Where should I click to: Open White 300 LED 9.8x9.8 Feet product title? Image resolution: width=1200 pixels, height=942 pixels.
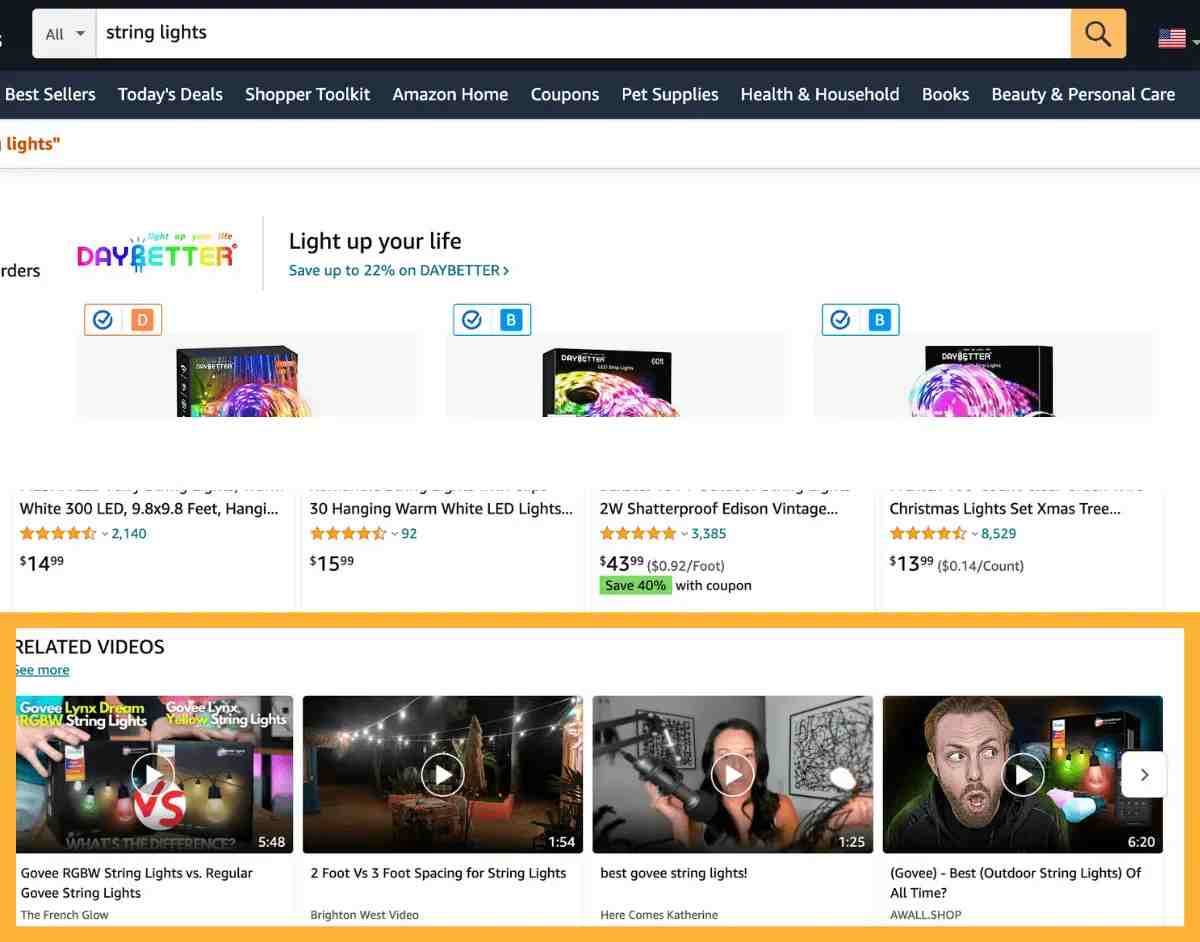coord(149,508)
